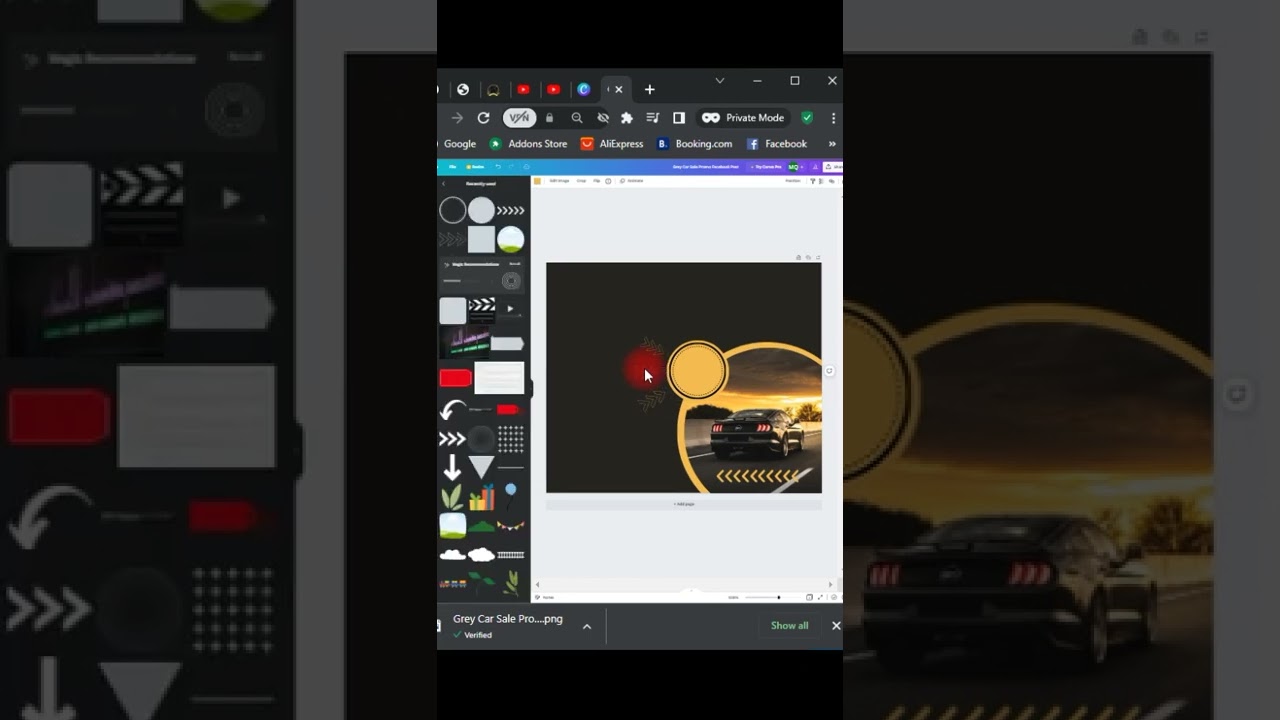Screen dimensions: 1280x720
Task: Select the large white cloud element
Action: 481,554
